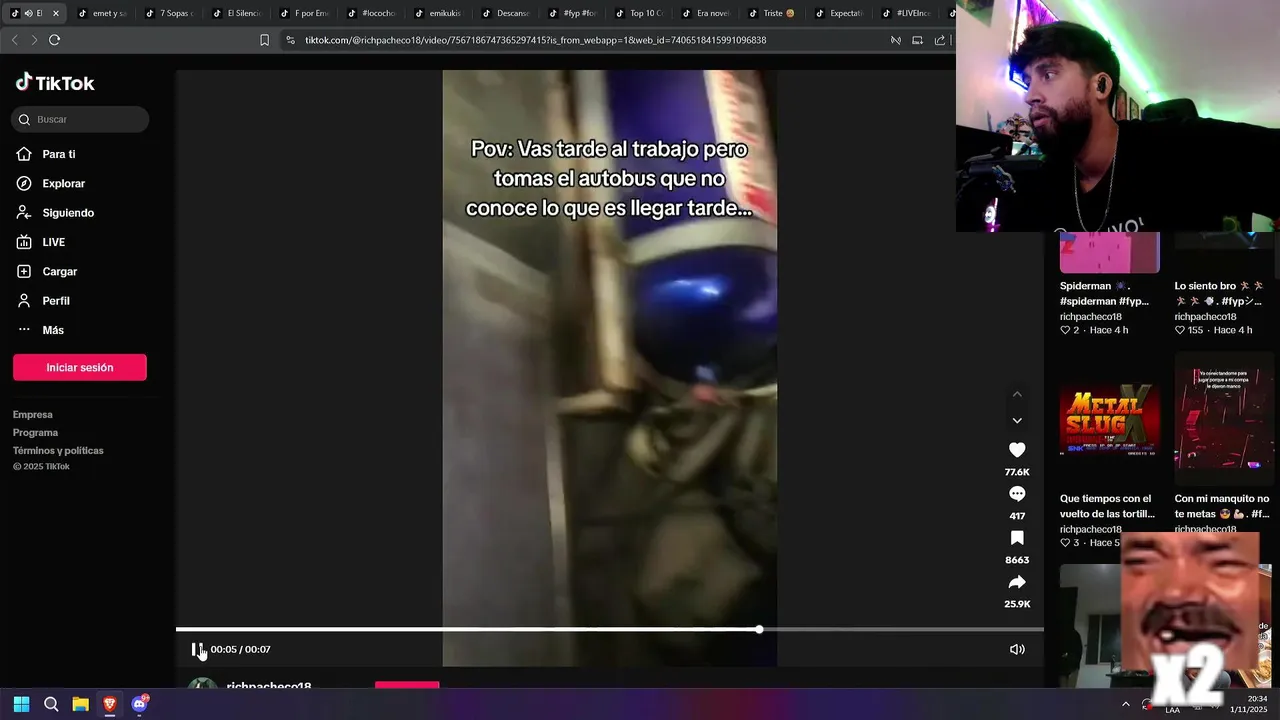1280x720 pixels.
Task: Click richpacheco18 under Spiderman video
Action: tap(1091, 317)
